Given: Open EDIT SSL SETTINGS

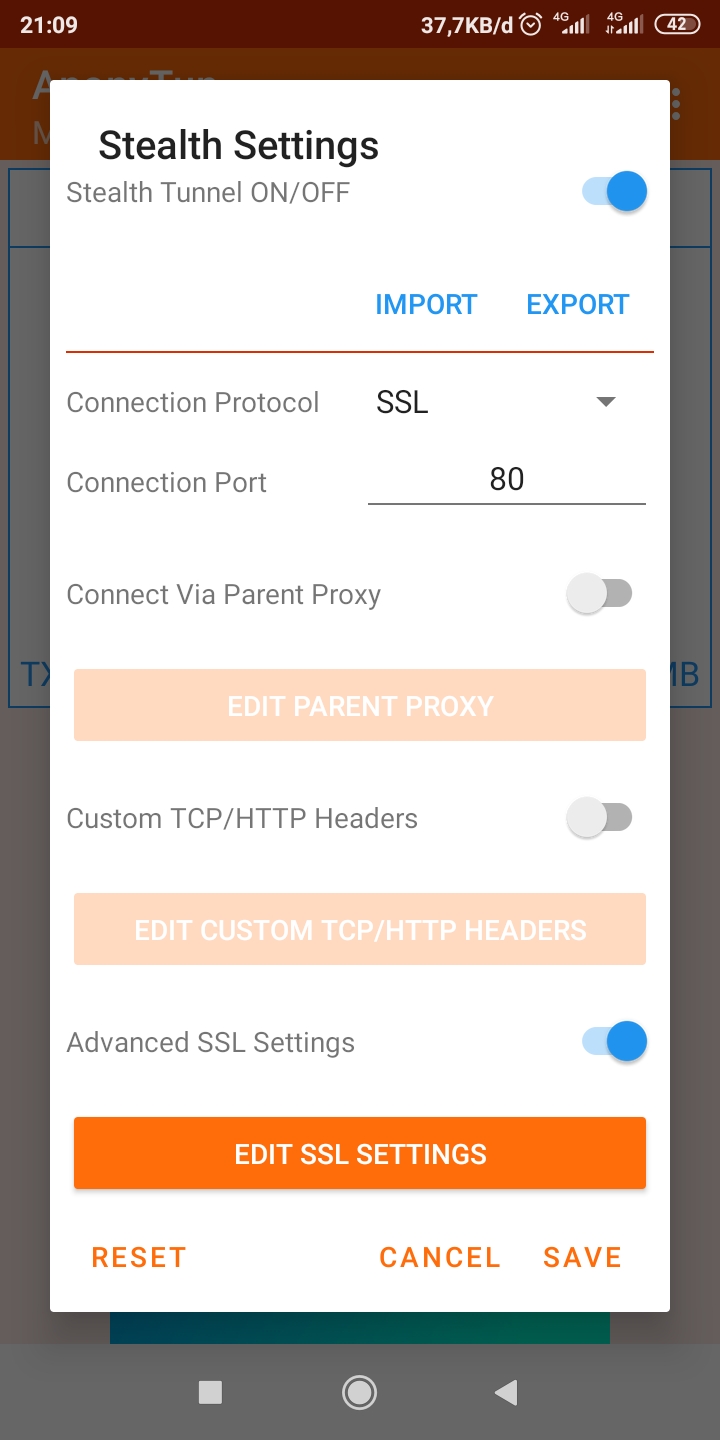Looking at the screenshot, I should [x=360, y=1153].
